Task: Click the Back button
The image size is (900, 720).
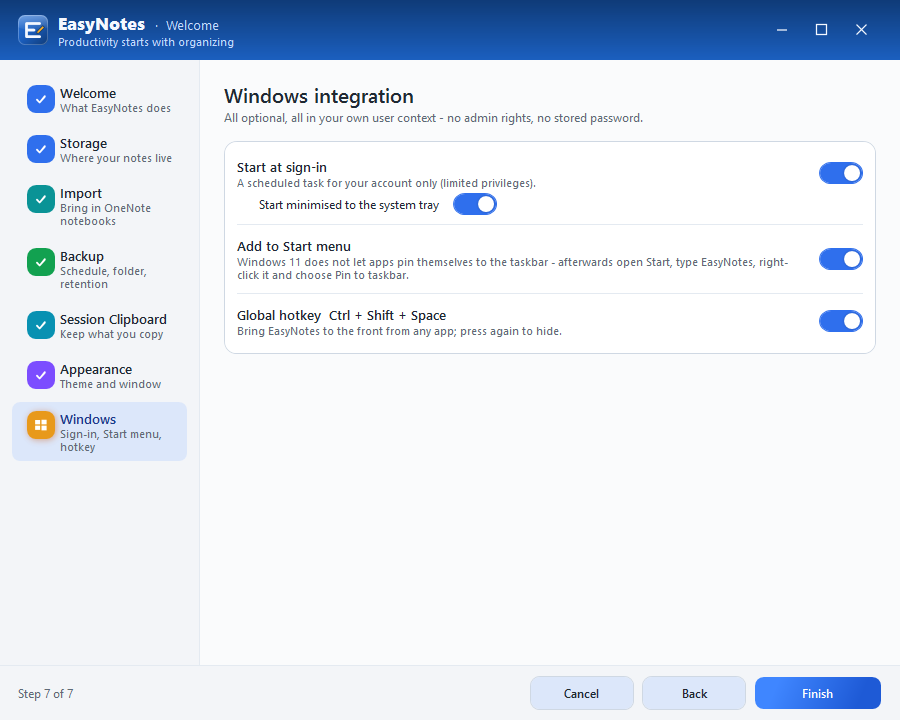Action: pos(694,693)
